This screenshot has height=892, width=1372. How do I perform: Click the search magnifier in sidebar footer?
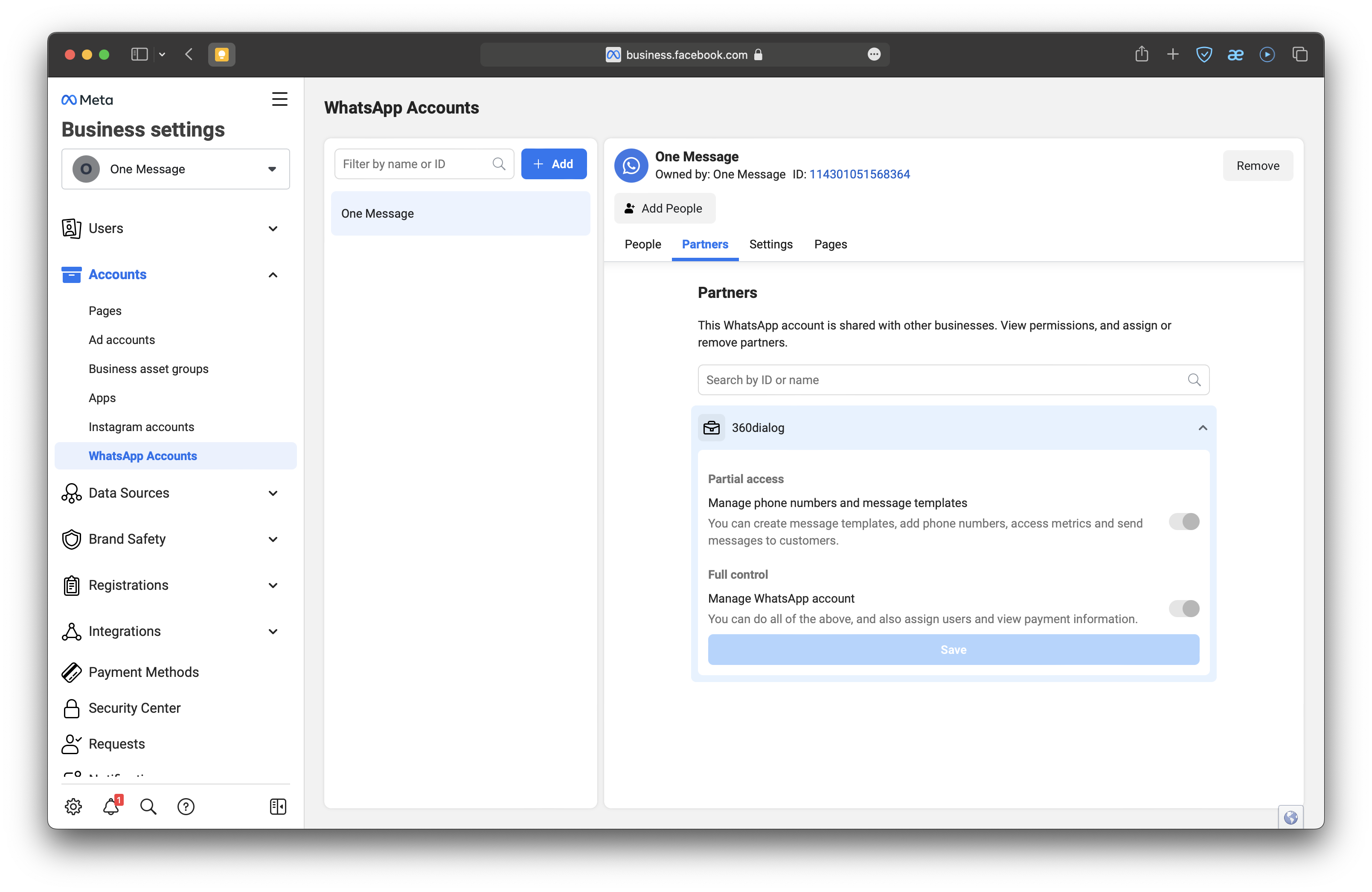[148, 806]
